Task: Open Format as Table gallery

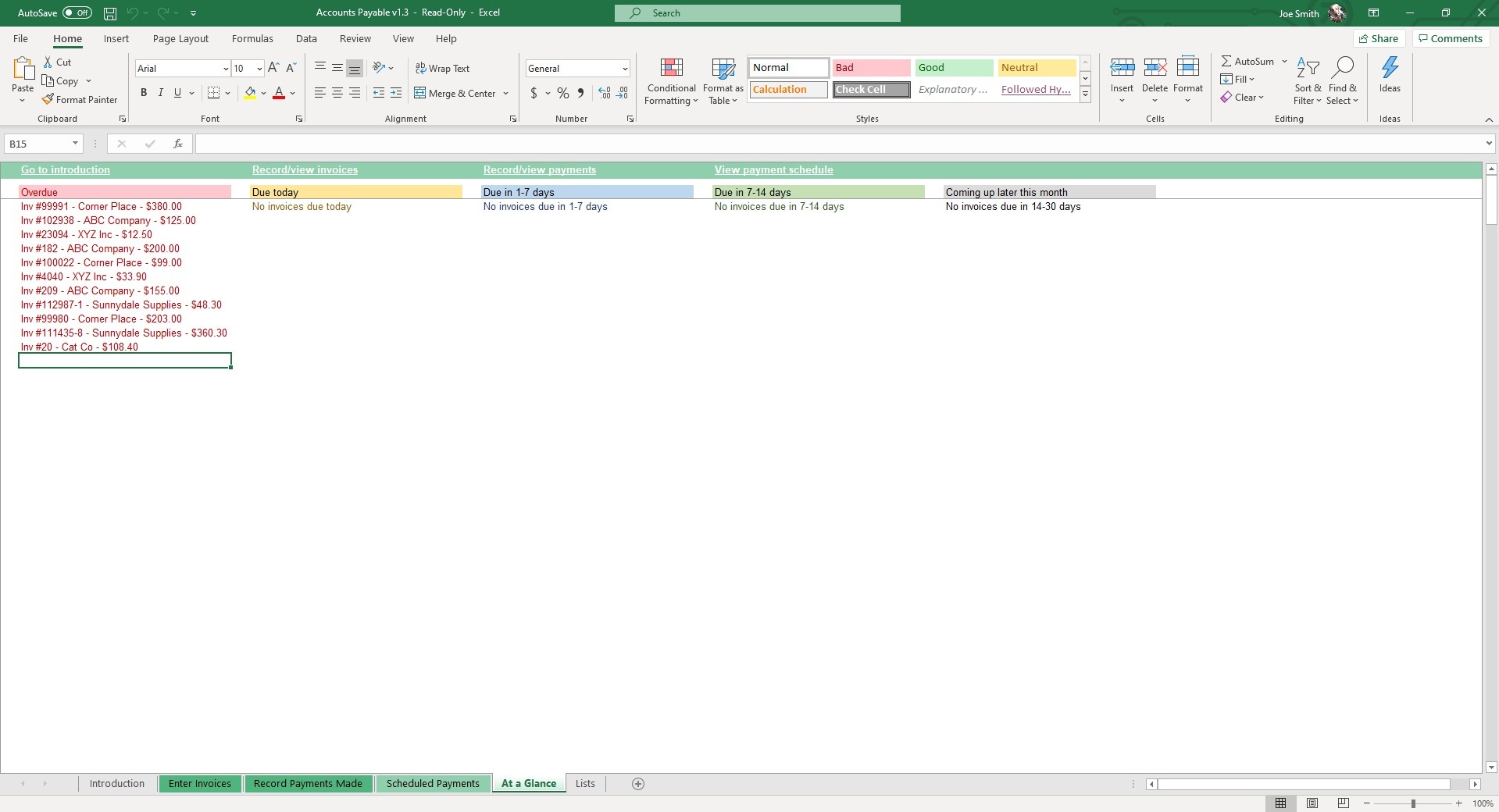Action: [723, 80]
